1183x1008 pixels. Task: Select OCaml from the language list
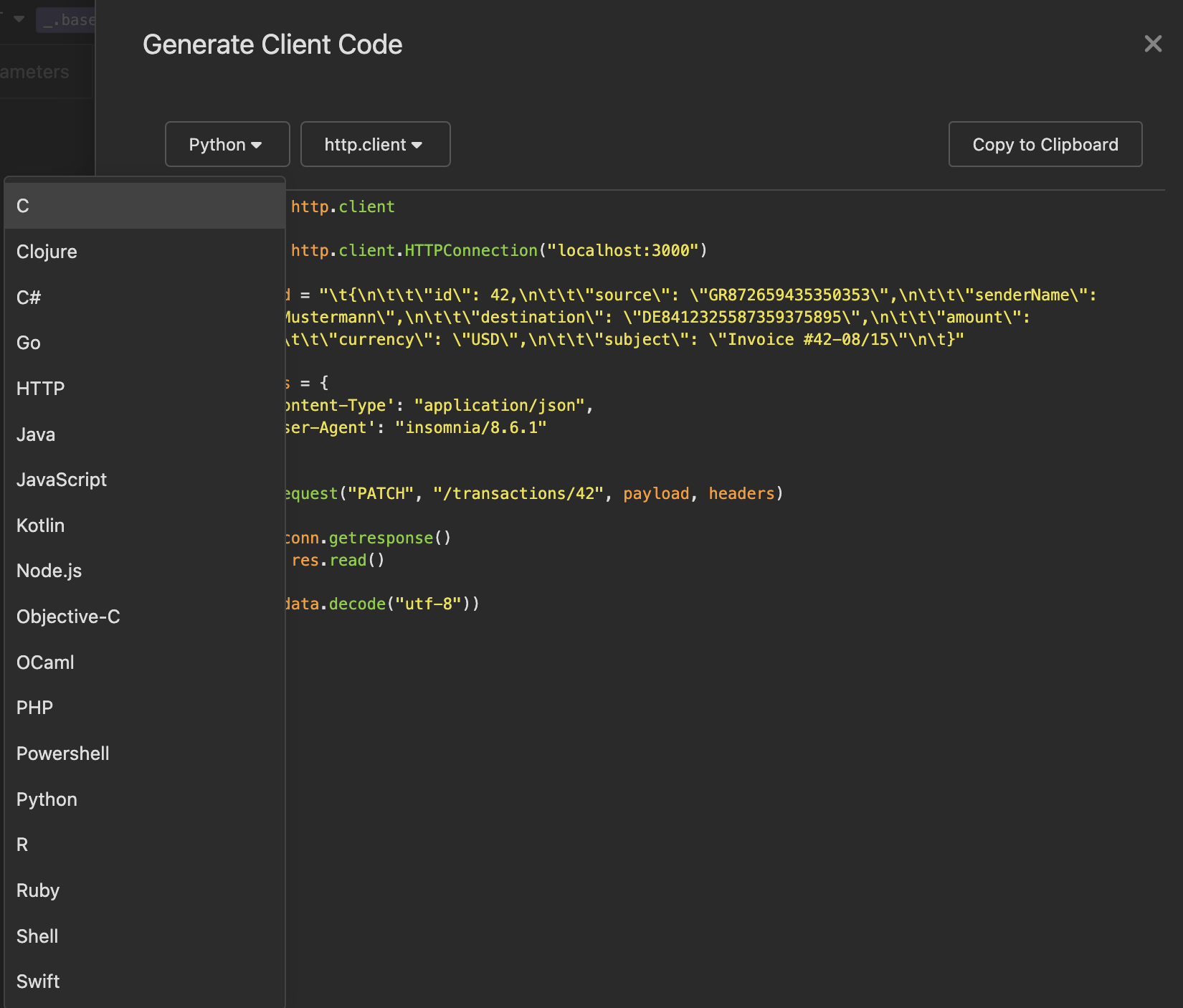145,662
